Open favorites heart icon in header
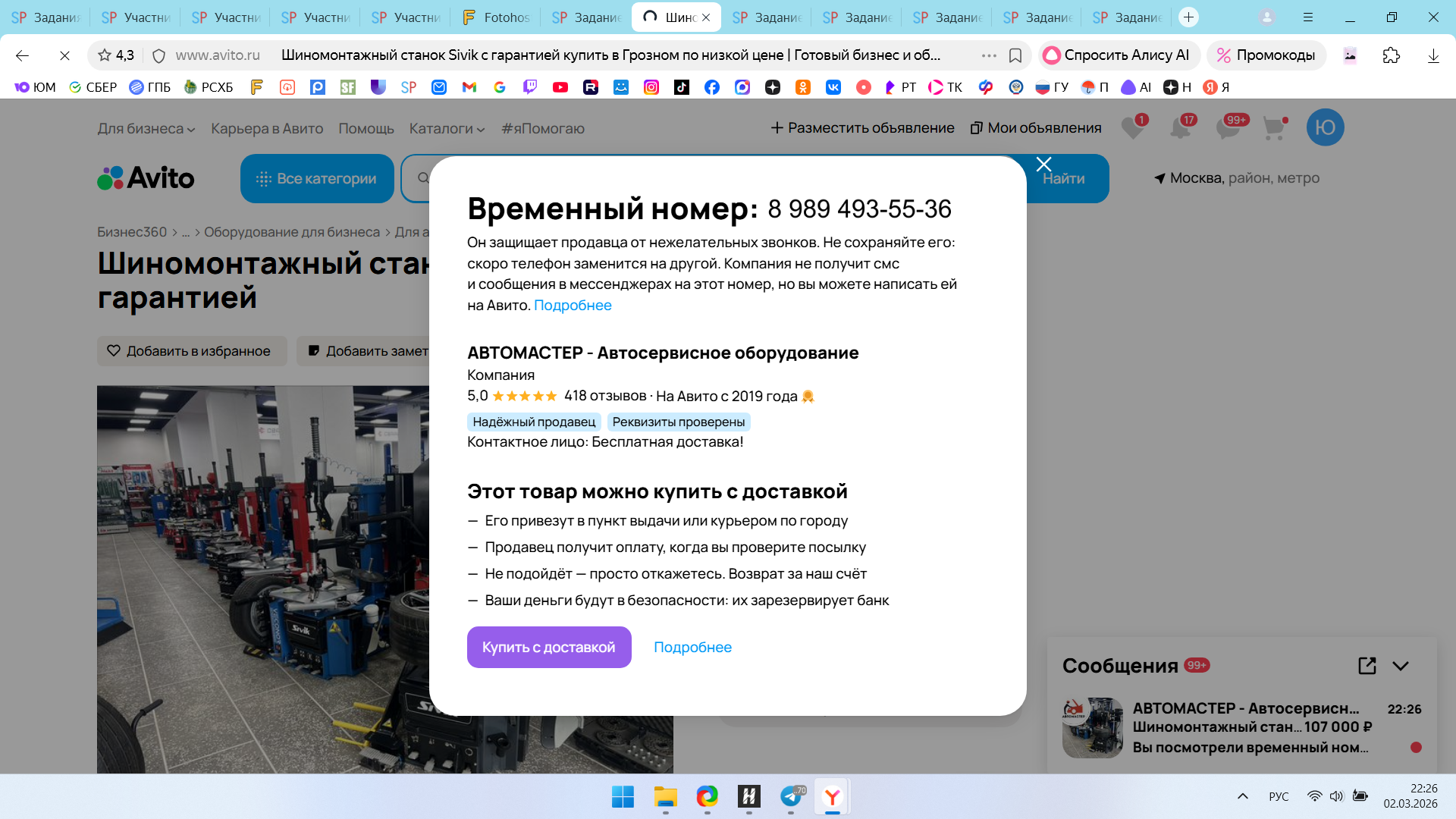The image size is (1456, 819). 1133,127
